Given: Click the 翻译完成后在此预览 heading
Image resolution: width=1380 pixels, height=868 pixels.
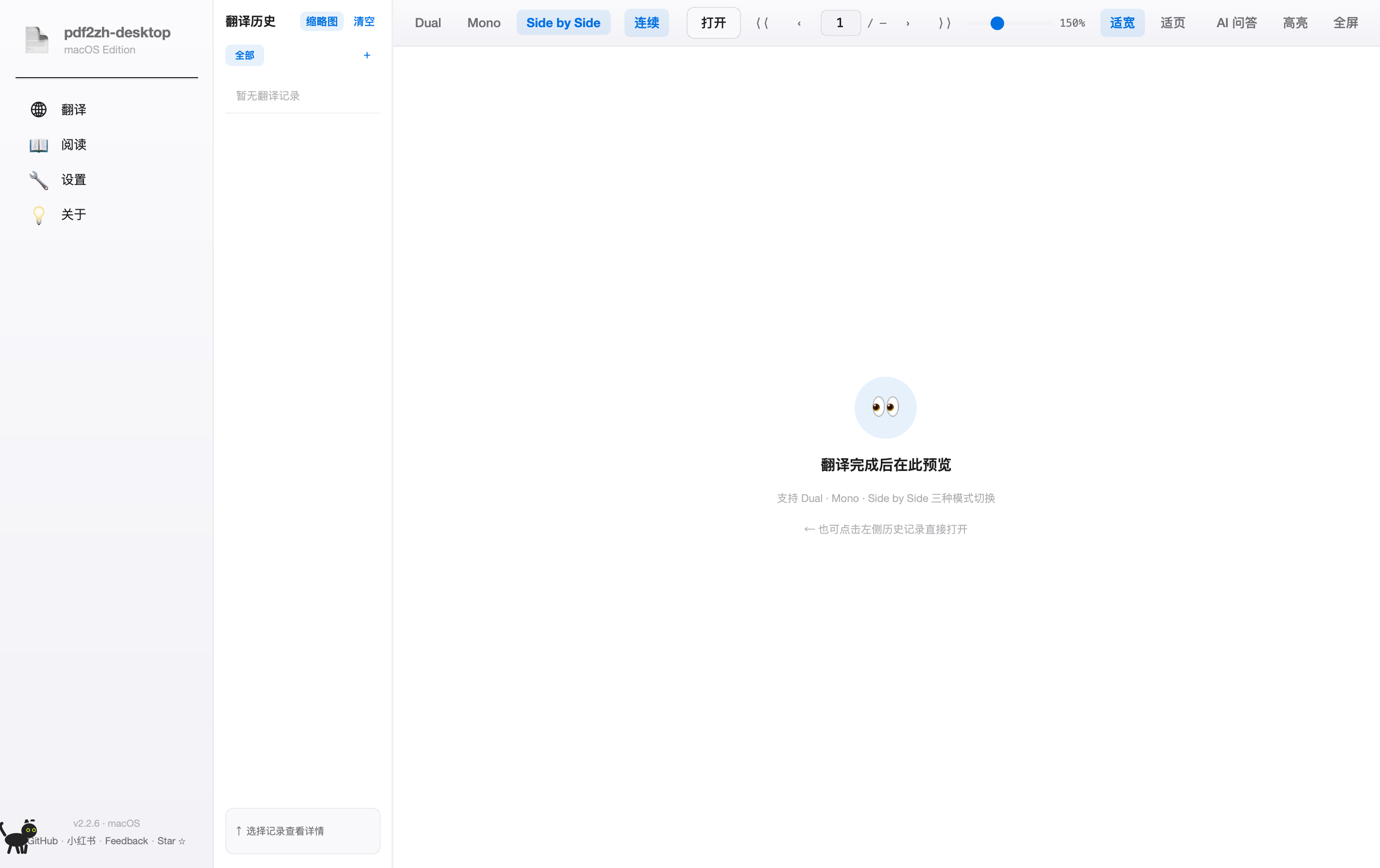Looking at the screenshot, I should (885, 465).
